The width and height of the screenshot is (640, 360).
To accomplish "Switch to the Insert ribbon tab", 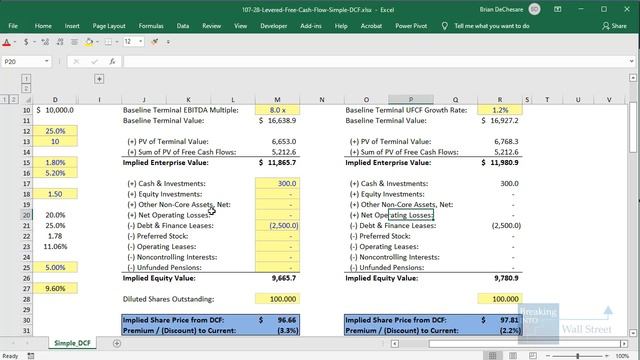I will (72, 26).
